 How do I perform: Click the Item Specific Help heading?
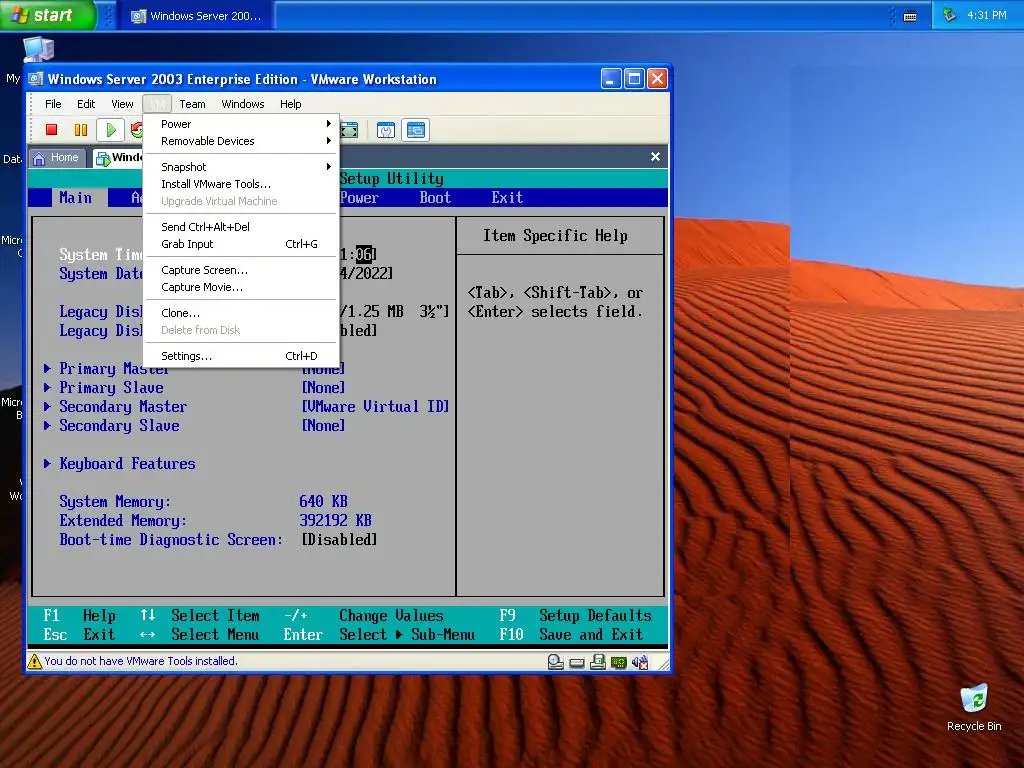coord(555,235)
